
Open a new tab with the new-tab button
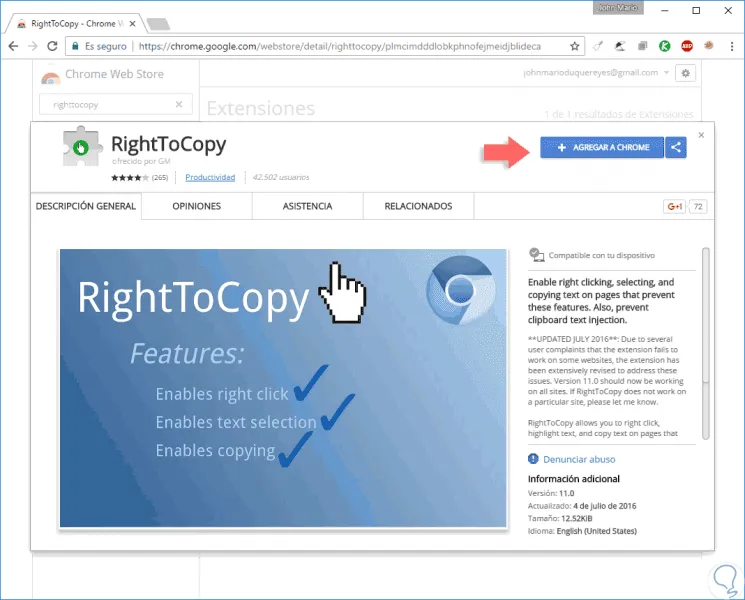point(158,24)
